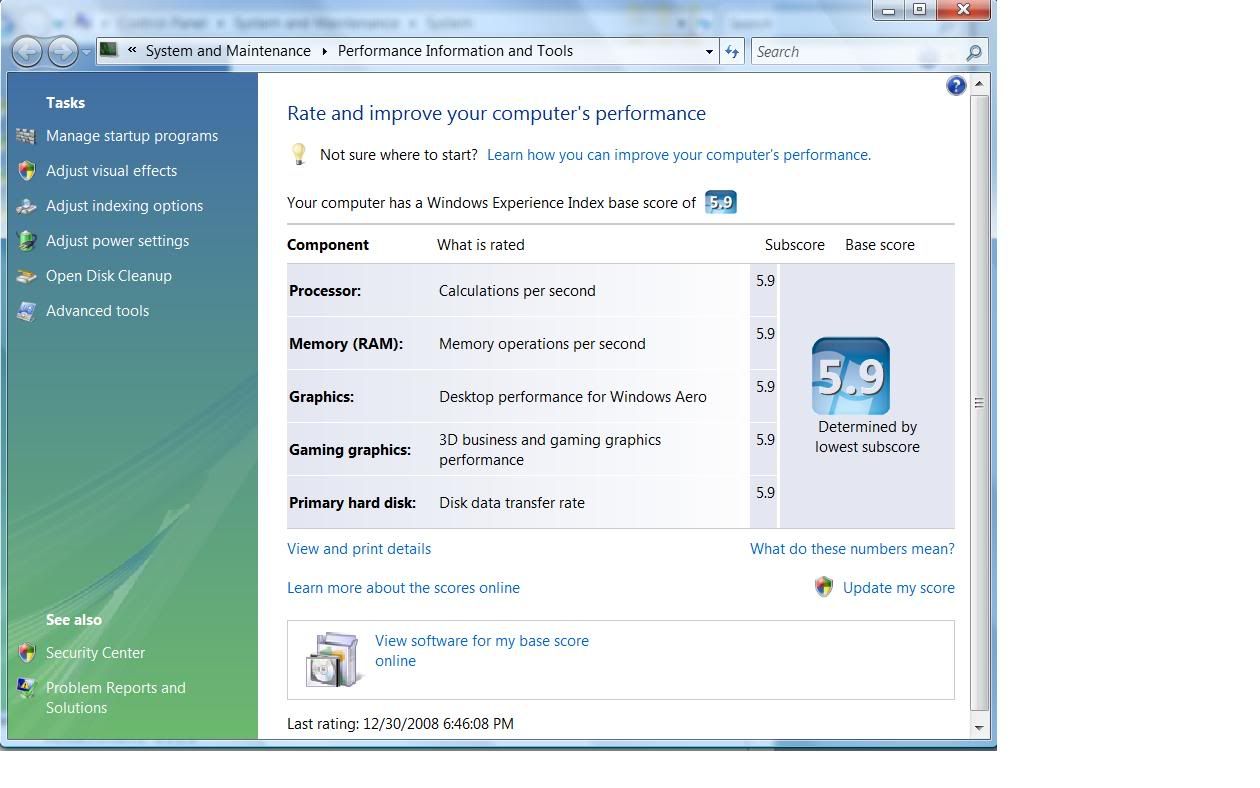
Task: Click the scrollbar down arrow
Action: (980, 728)
